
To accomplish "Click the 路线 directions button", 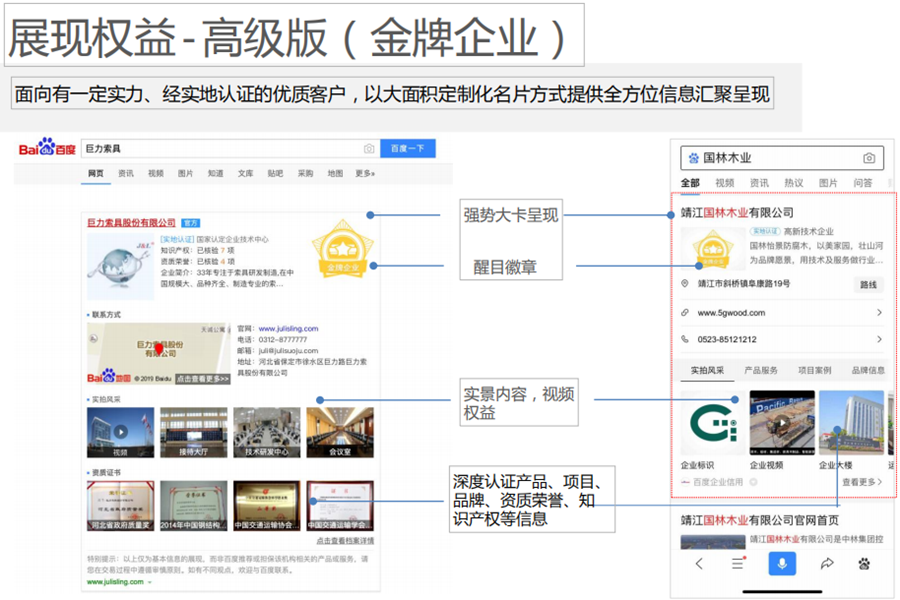I will 870,283.
